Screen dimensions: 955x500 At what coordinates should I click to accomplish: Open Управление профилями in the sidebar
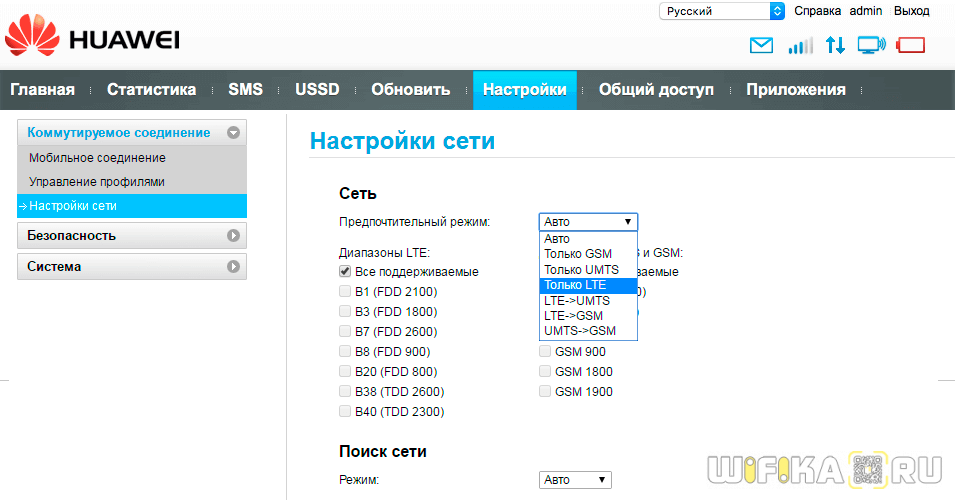click(x=97, y=182)
